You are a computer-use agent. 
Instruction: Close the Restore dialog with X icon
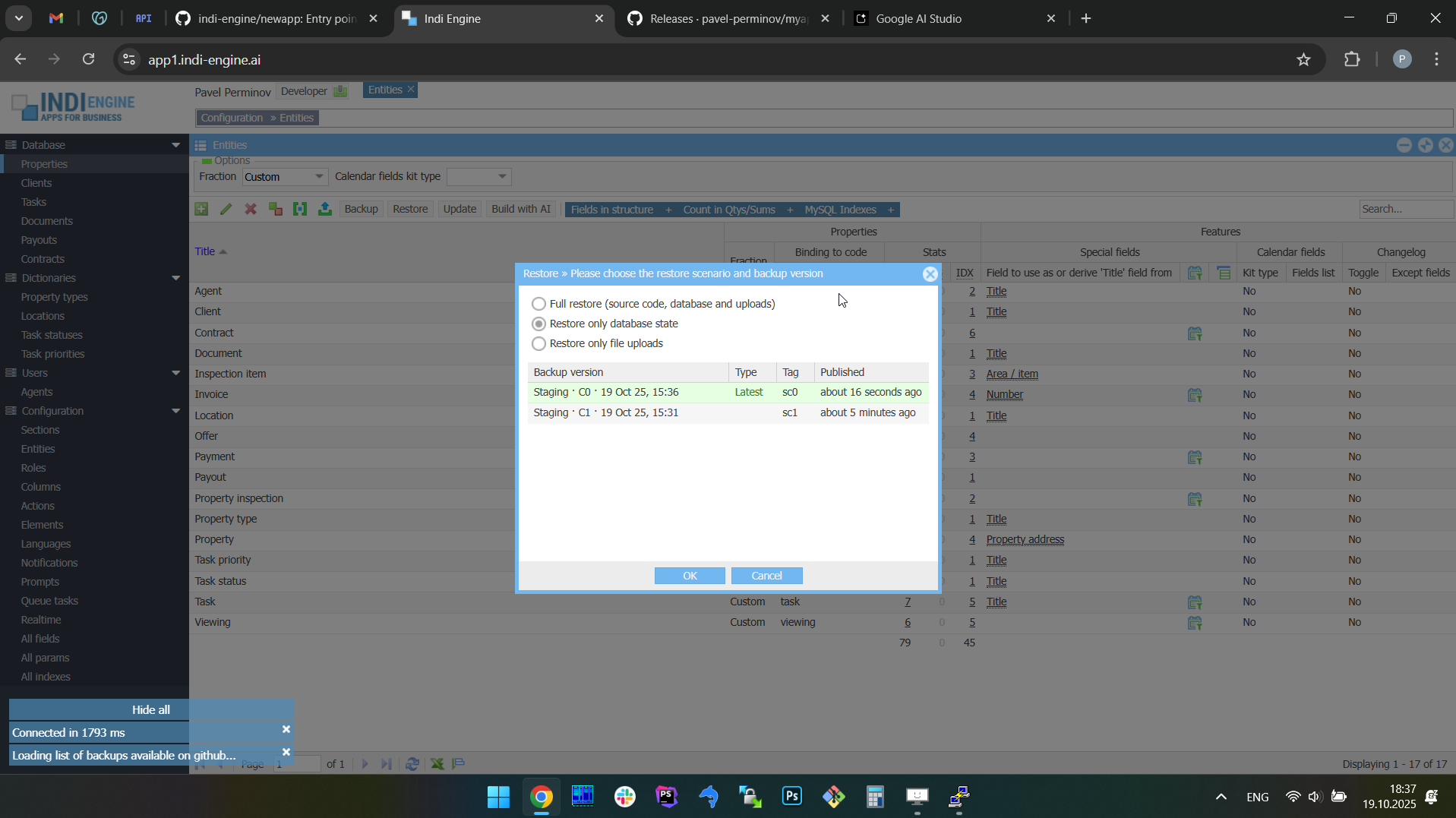[x=930, y=274]
